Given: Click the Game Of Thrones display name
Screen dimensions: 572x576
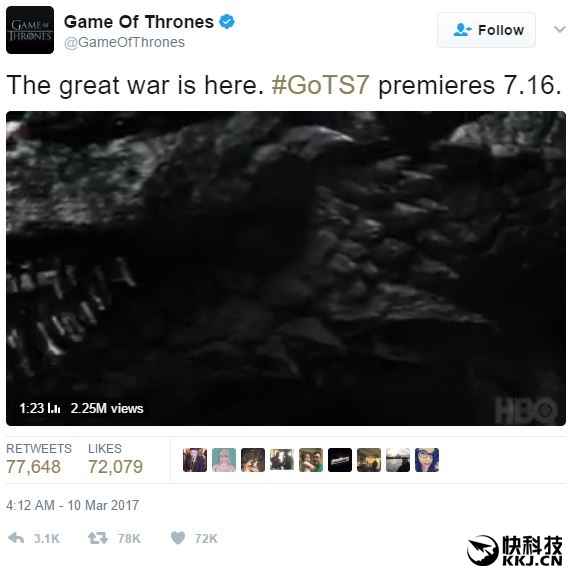Looking at the screenshot, I should click(139, 22).
